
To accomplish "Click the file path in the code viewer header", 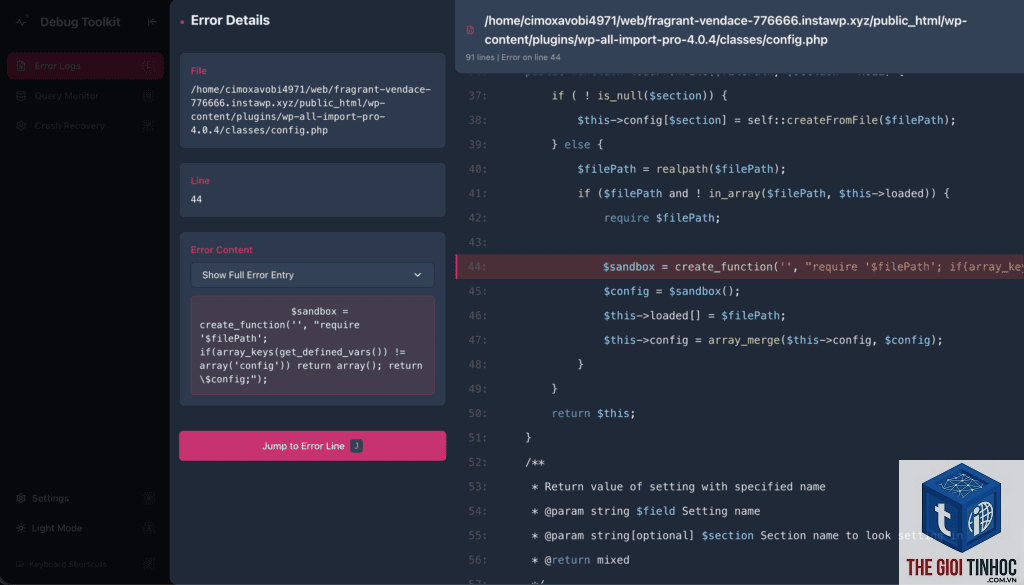I will 726,30.
